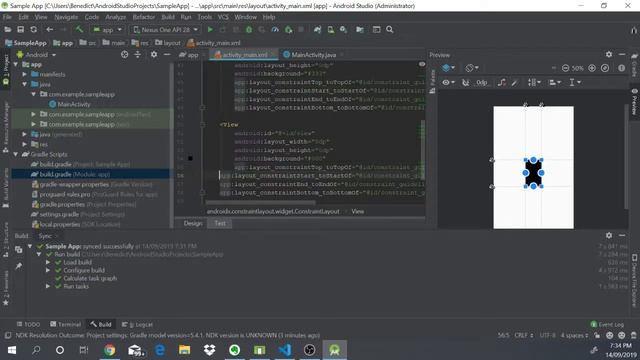Open the Event Log

tap(607, 324)
